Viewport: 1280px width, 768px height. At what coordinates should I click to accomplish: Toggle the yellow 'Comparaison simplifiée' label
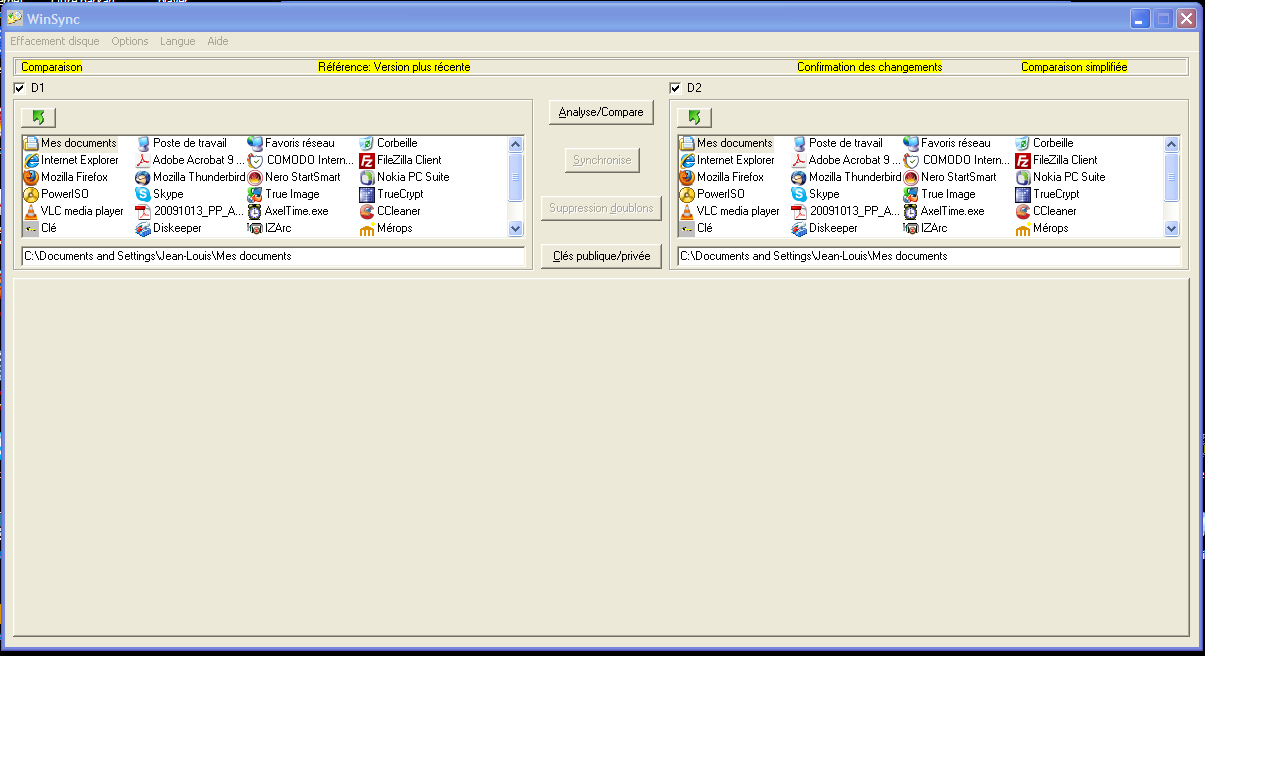pos(1073,67)
